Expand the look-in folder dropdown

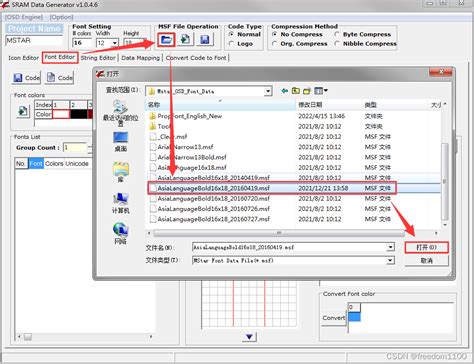pos(268,91)
